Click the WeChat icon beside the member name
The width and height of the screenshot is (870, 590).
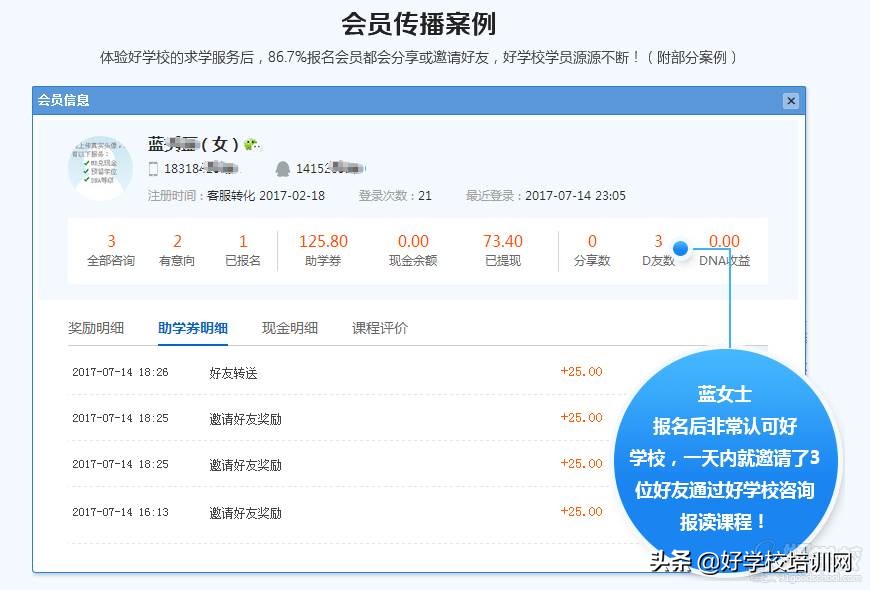point(250,143)
